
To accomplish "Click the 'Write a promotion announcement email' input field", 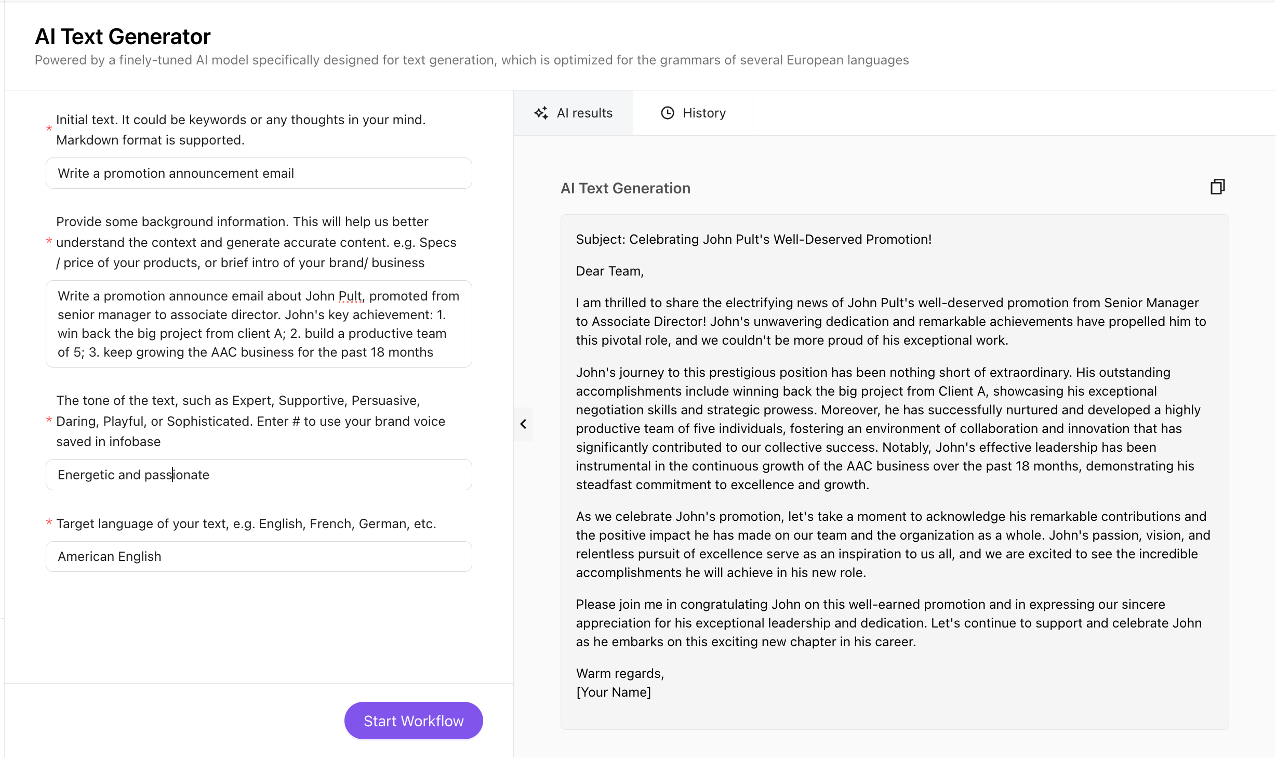I will click(258, 172).
